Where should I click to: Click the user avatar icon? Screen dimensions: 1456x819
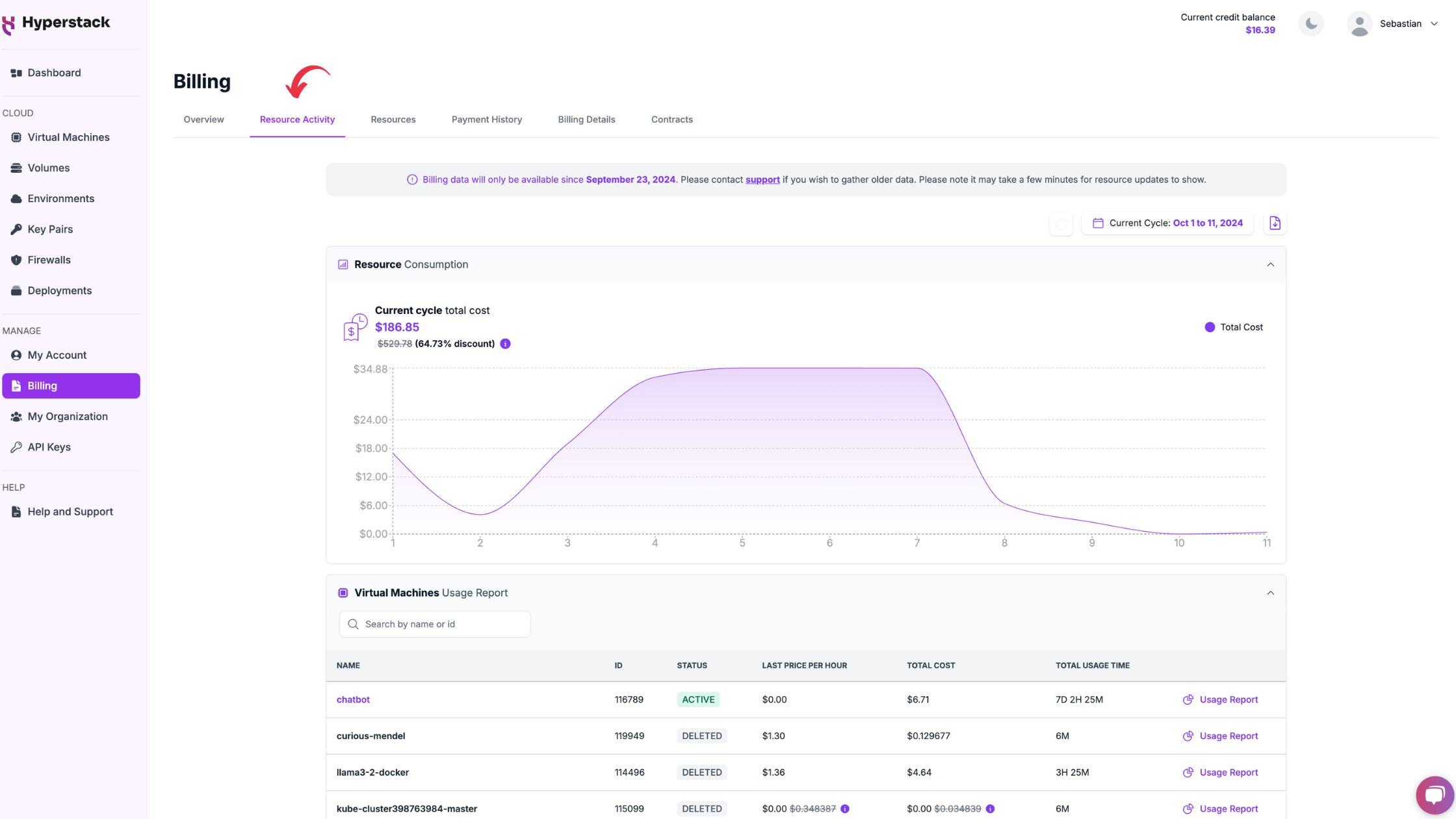tap(1359, 23)
